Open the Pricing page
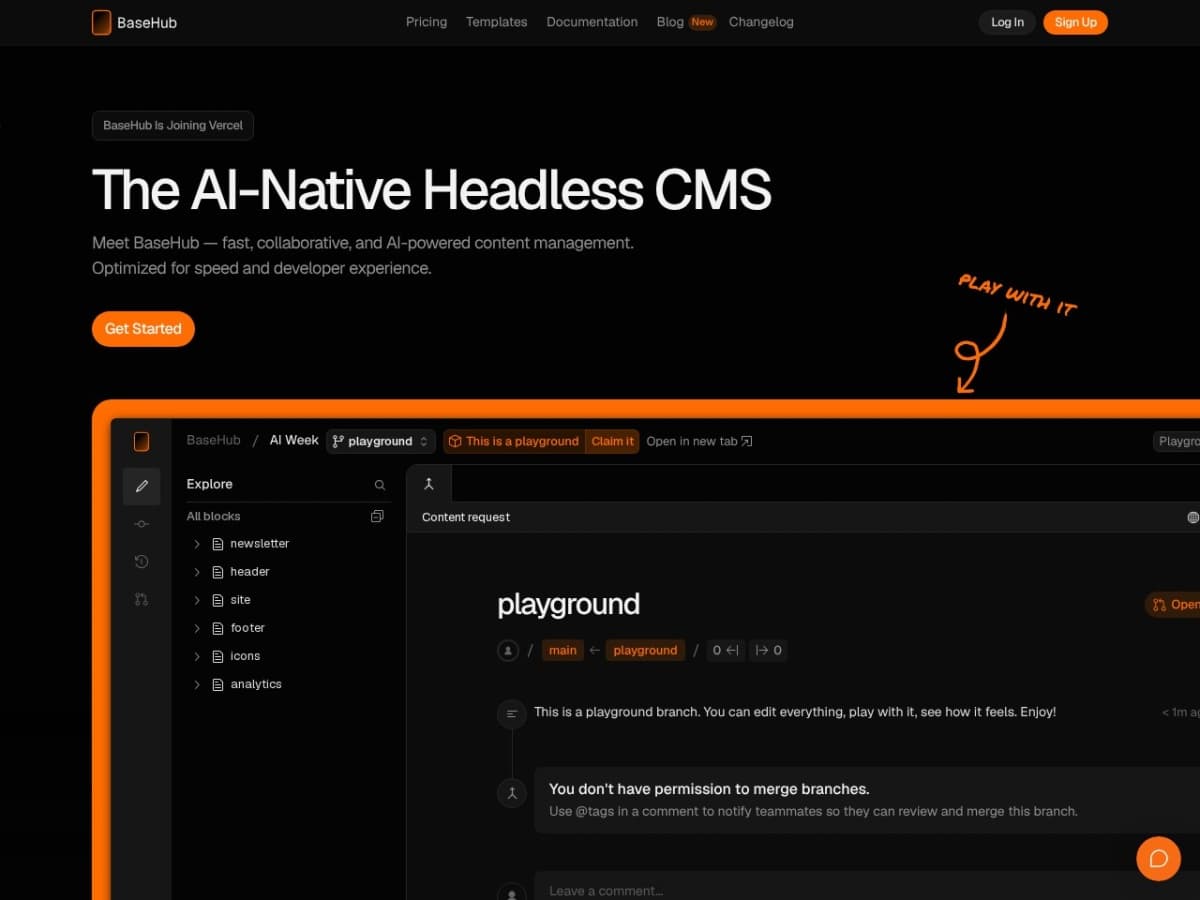Screen dimensions: 1200x900 426,22
